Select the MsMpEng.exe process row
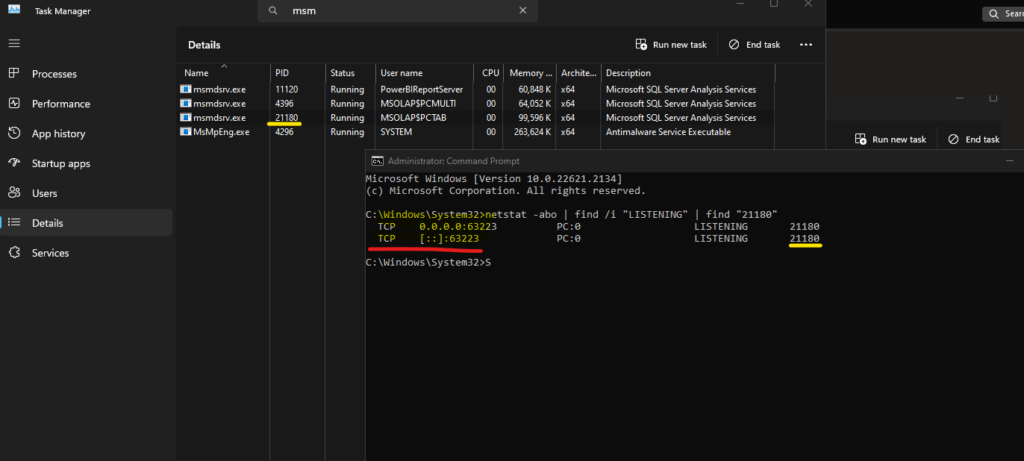 [x=477, y=132]
